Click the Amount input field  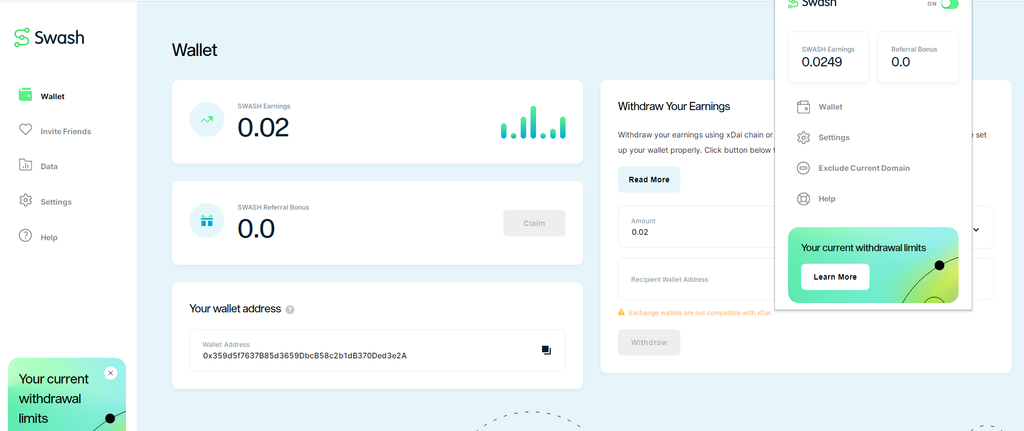tap(696, 227)
